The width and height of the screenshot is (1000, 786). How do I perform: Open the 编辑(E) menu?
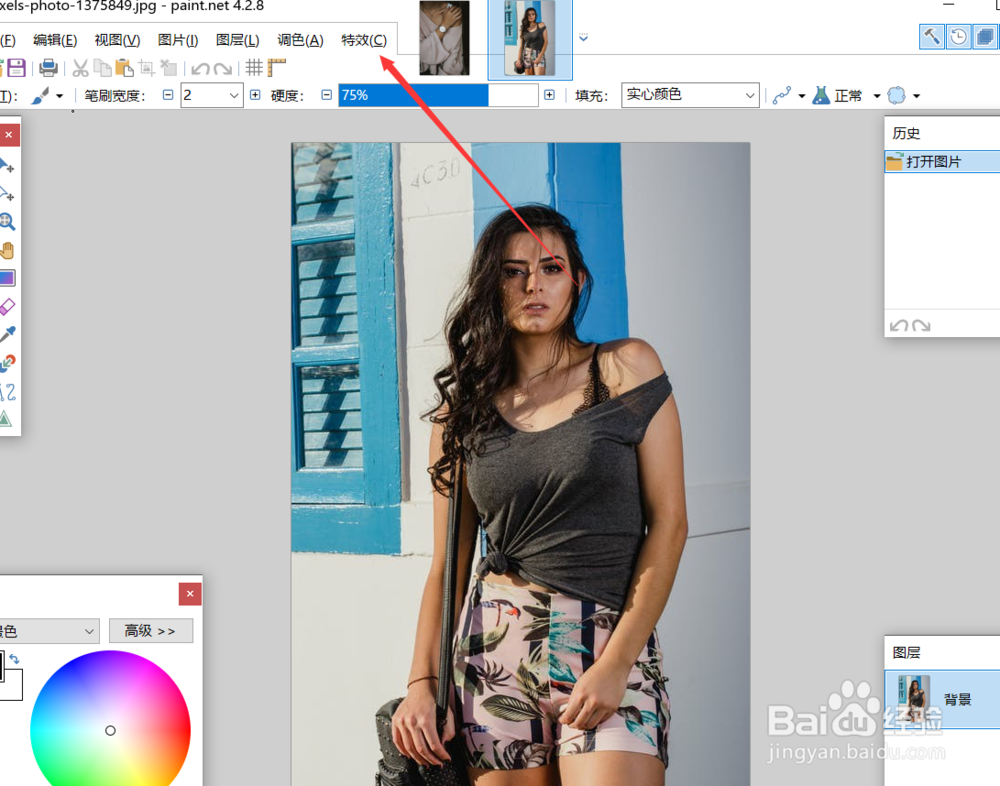point(55,40)
